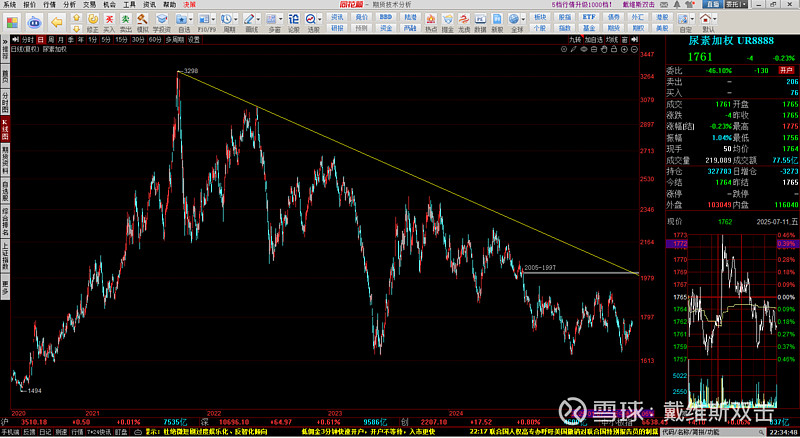The width and height of the screenshot is (800, 438).
Task: Click the 周期 clock icon
Action: tap(226, 19)
